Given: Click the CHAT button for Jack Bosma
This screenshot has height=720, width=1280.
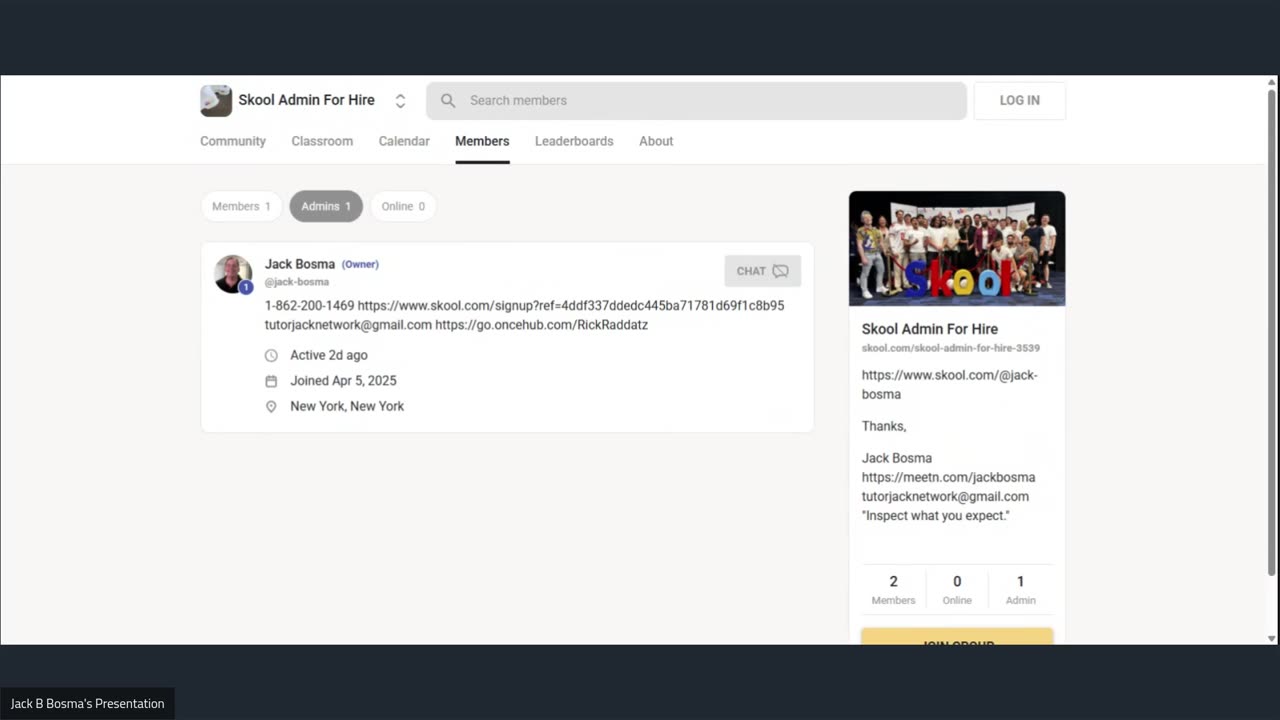Looking at the screenshot, I should (x=763, y=271).
